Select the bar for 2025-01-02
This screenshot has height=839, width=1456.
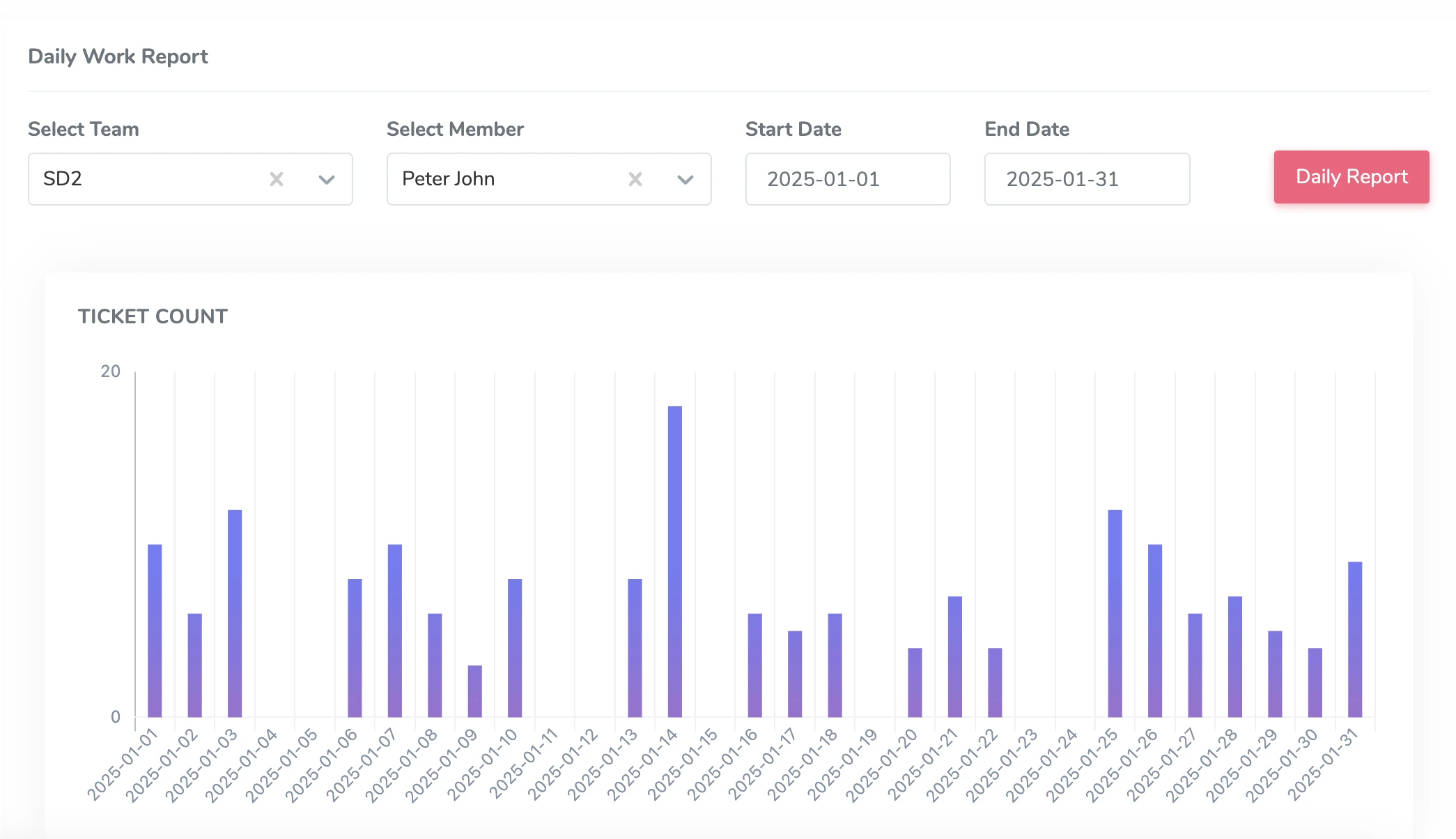194,665
